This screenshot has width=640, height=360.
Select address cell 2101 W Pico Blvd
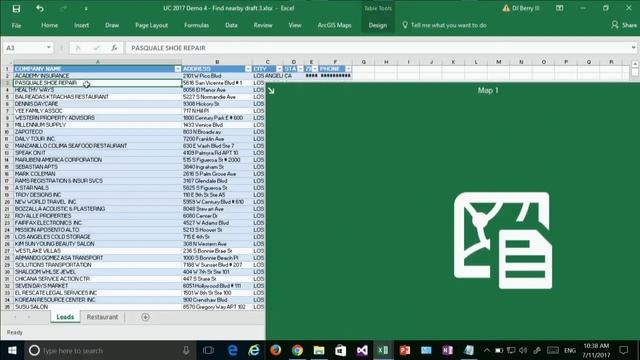(x=217, y=76)
